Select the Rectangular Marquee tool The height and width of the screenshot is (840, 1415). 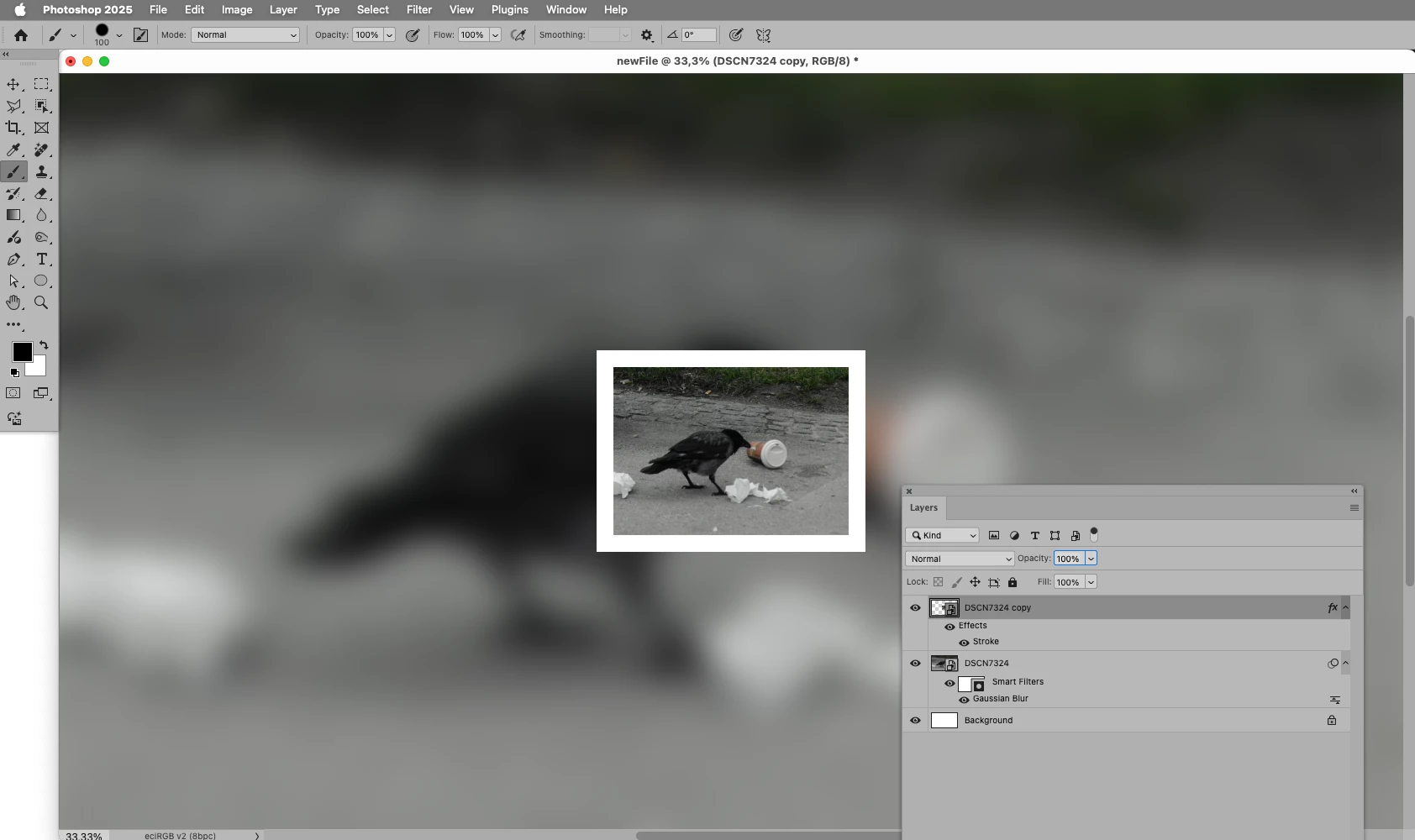pos(41,84)
